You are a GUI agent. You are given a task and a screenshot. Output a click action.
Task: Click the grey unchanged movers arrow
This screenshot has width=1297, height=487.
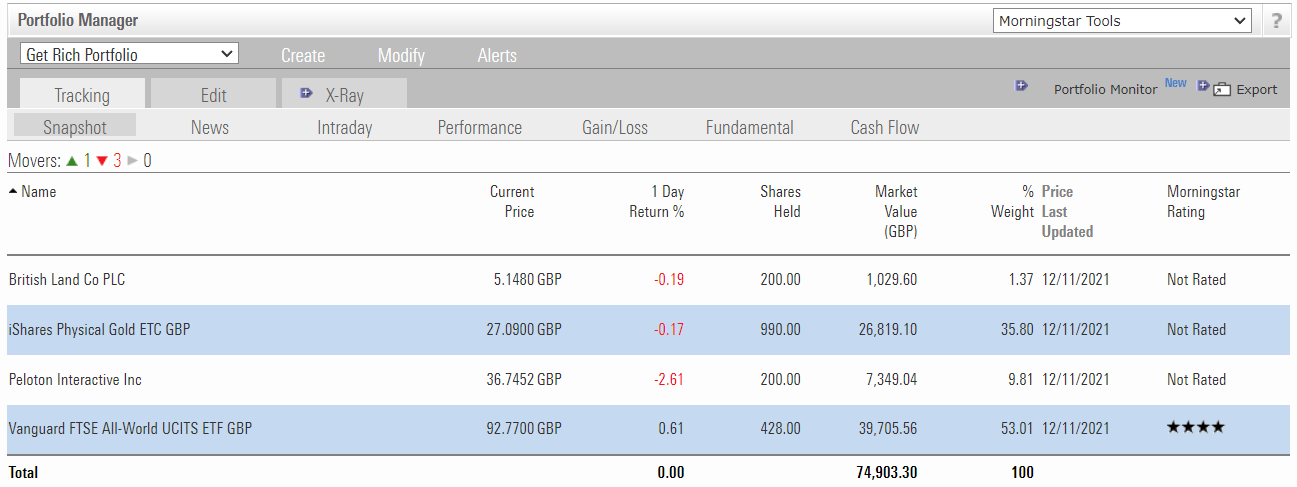coord(132,160)
